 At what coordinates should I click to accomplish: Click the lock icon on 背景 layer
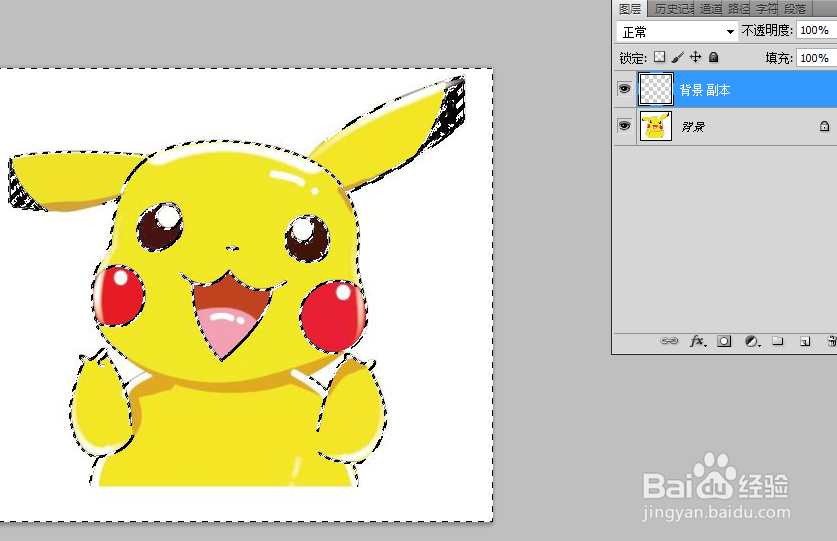pyautogui.click(x=824, y=126)
